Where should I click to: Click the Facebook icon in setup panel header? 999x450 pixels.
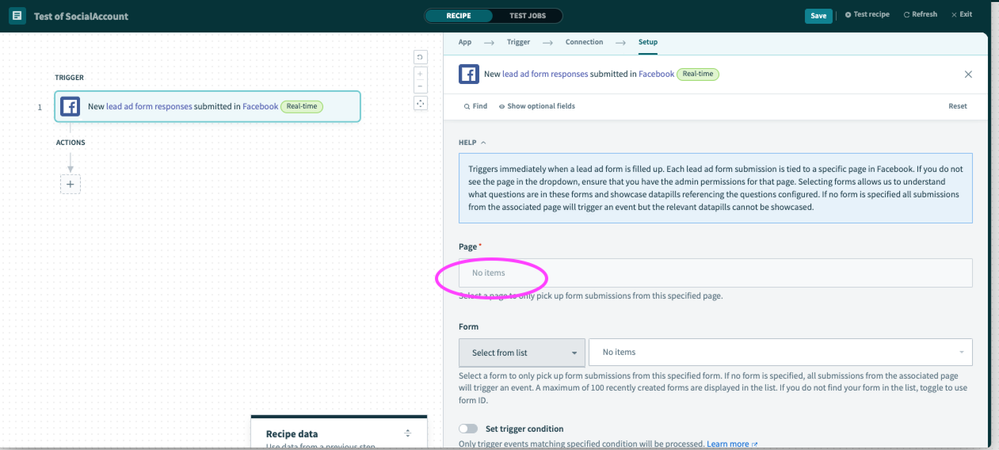469,74
